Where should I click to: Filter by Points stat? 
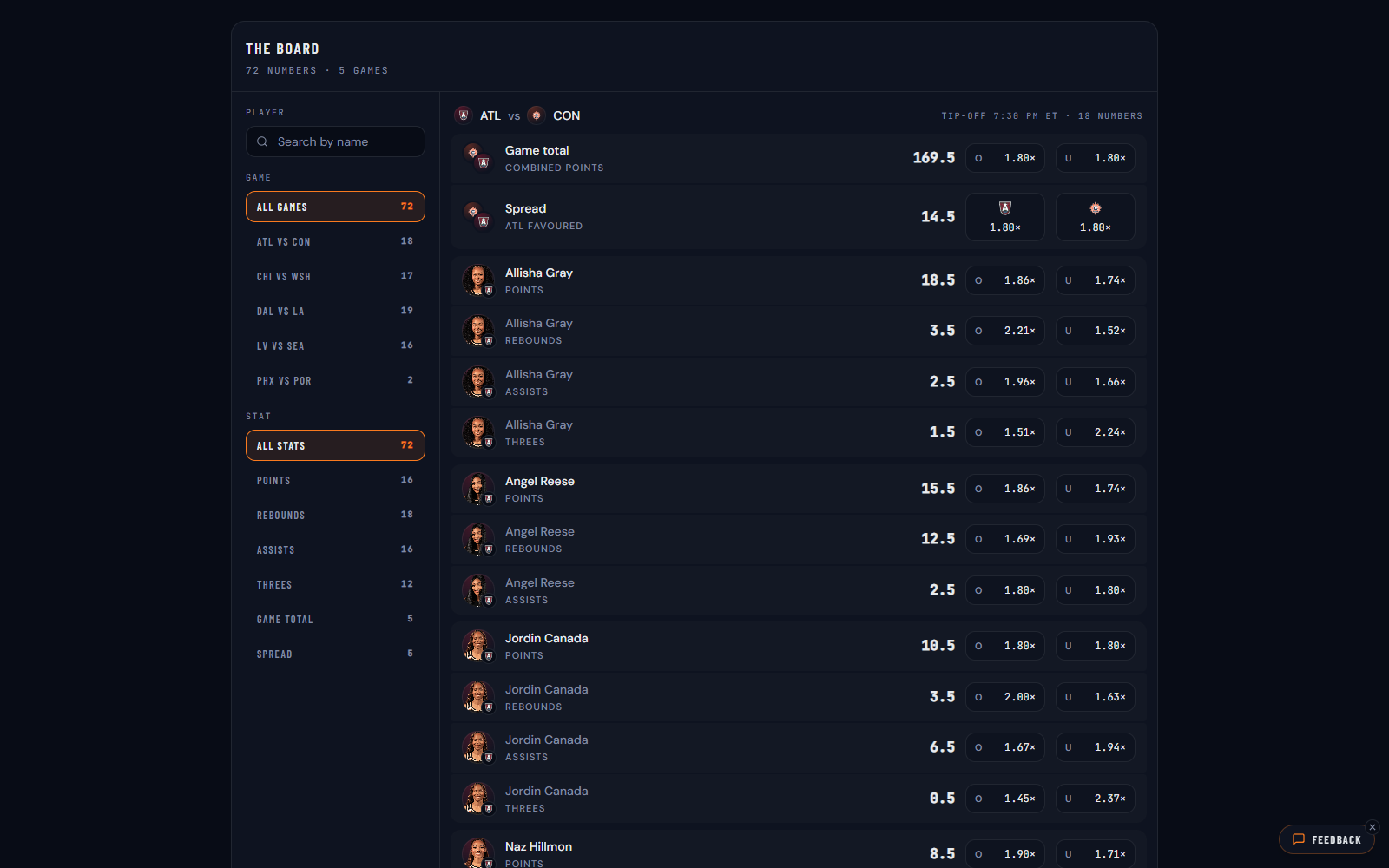click(x=335, y=480)
